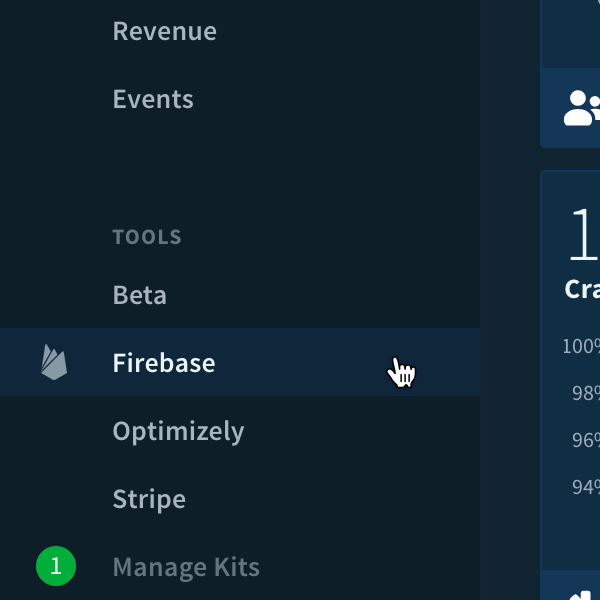The width and height of the screenshot is (600, 600).
Task: Click the green notification badge showing 1
Action: (56, 566)
